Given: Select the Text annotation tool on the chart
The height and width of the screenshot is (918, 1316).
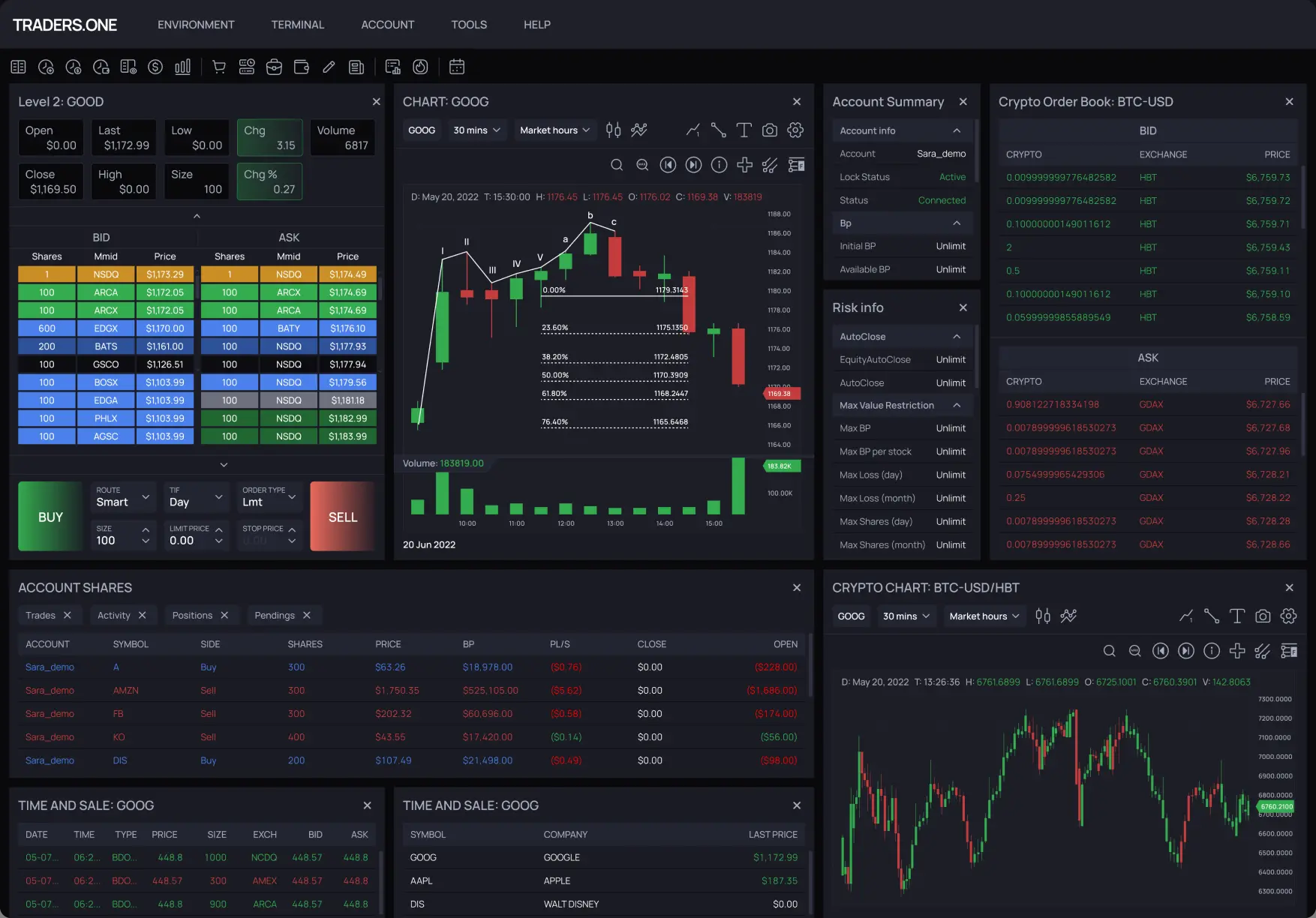Looking at the screenshot, I should (x=744, y=130).
